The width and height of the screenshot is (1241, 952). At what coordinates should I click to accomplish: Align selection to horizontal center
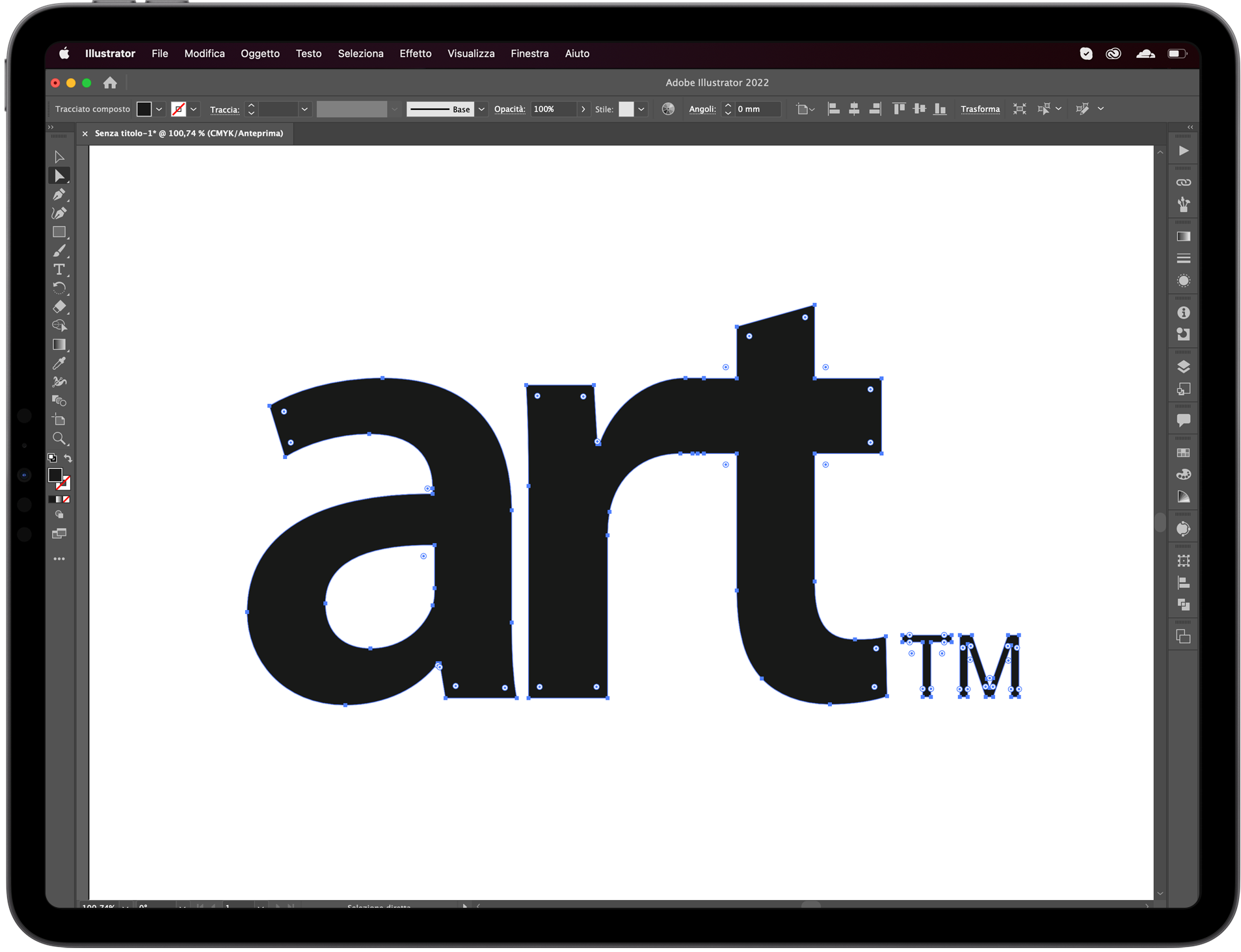coord(854,109)
